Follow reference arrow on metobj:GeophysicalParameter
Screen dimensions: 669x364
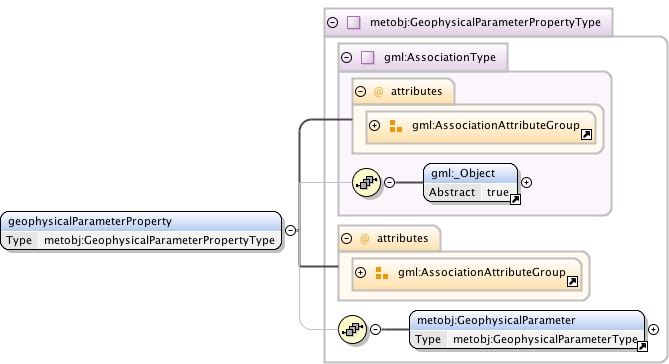(642, 346)
